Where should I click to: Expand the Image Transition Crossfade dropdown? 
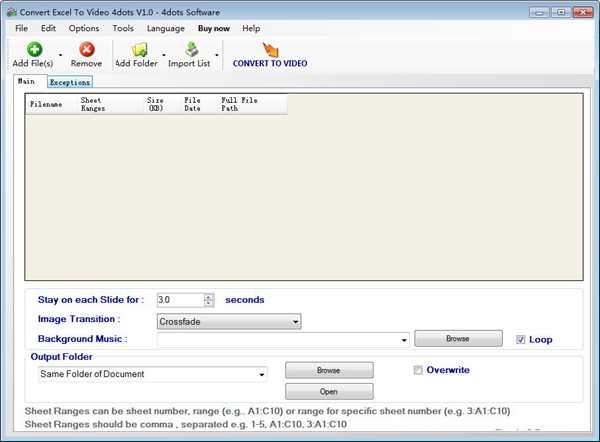295,322
